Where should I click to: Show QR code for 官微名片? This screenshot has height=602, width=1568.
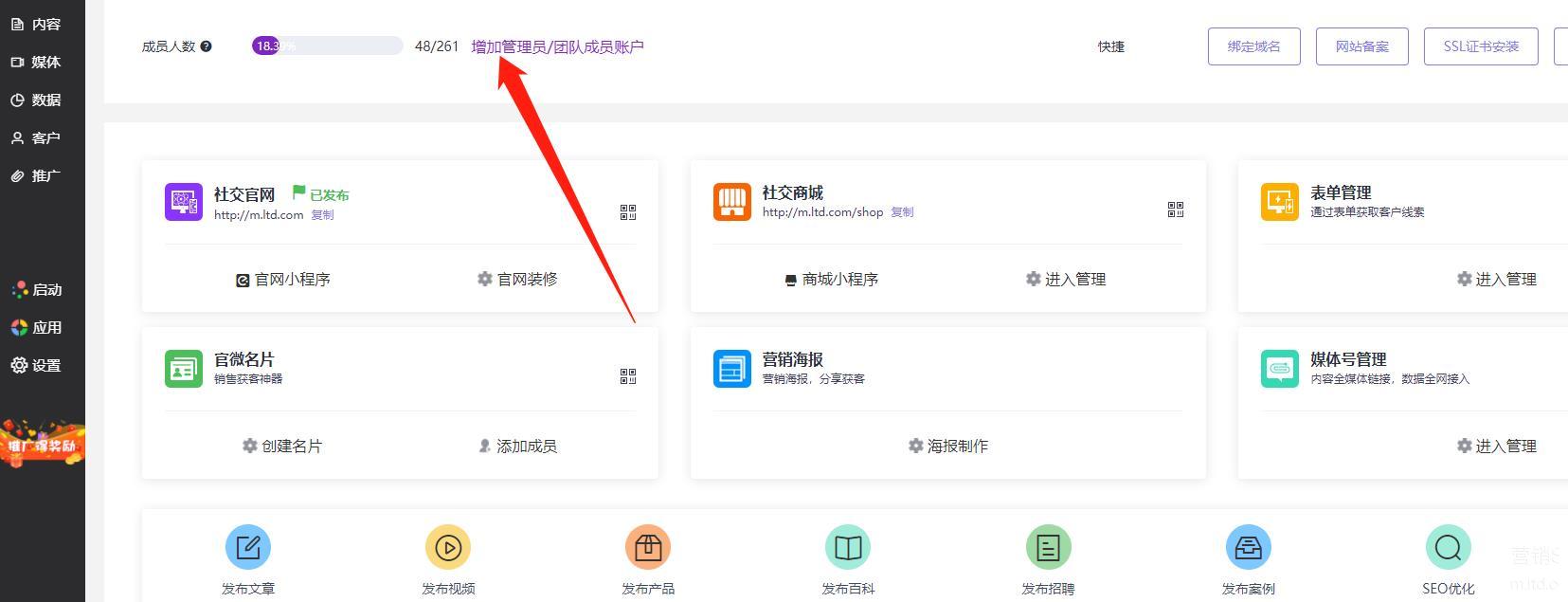(x=628, y=376)
